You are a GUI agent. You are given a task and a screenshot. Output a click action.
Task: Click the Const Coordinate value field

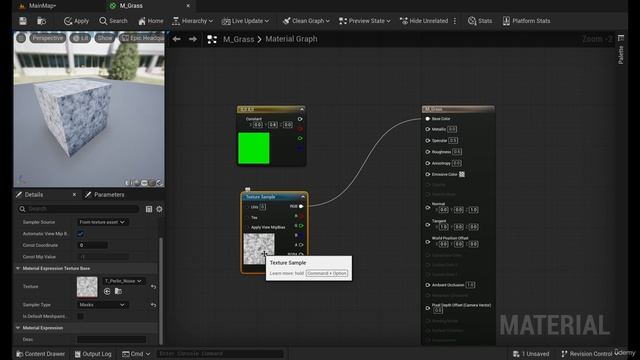tap(93, 245)
